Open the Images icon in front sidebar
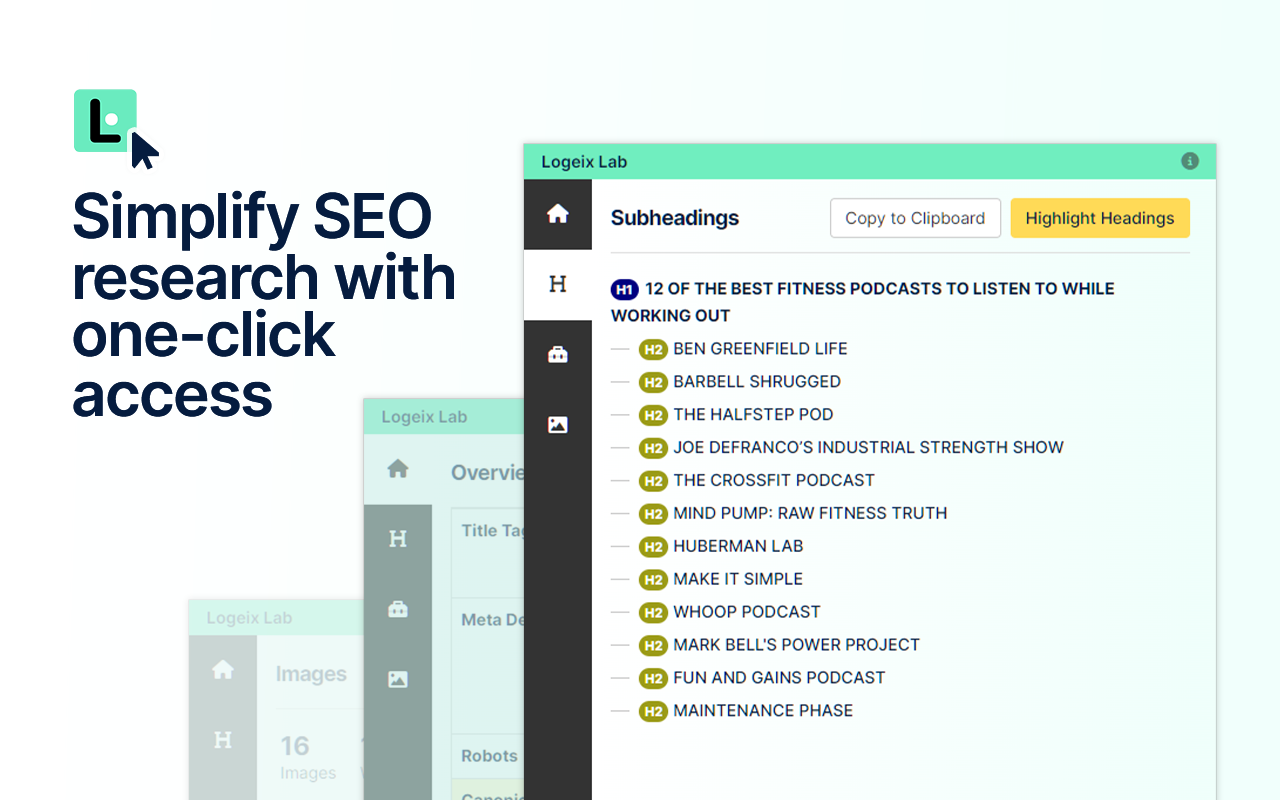Viewport: 1280px width, 800px height. point(558,424)
